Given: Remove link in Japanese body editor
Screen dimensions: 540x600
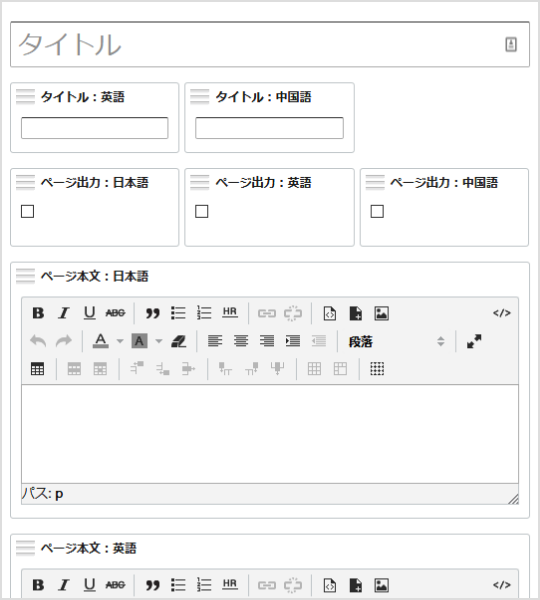Looking at the screenshot, I should pyautogui.click(x=293, y=313).
